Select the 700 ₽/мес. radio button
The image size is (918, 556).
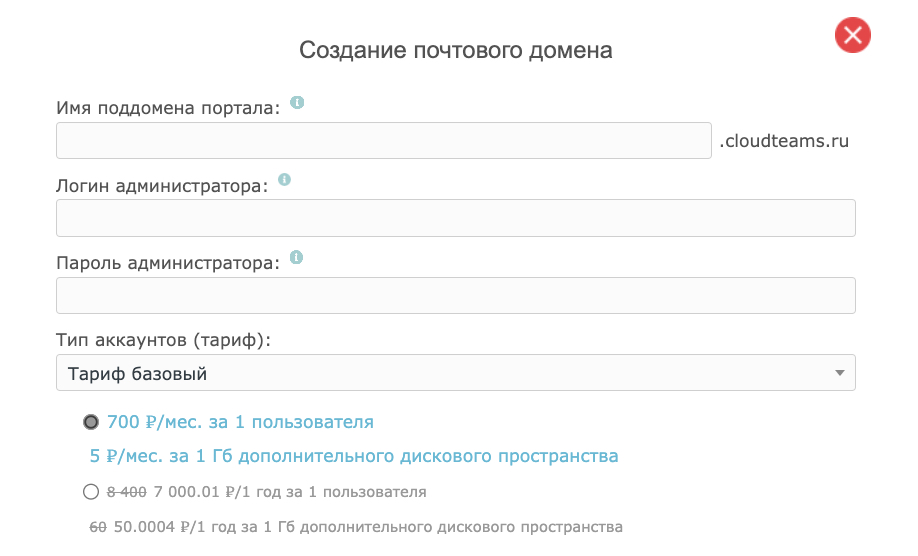[x=91, y=422]
